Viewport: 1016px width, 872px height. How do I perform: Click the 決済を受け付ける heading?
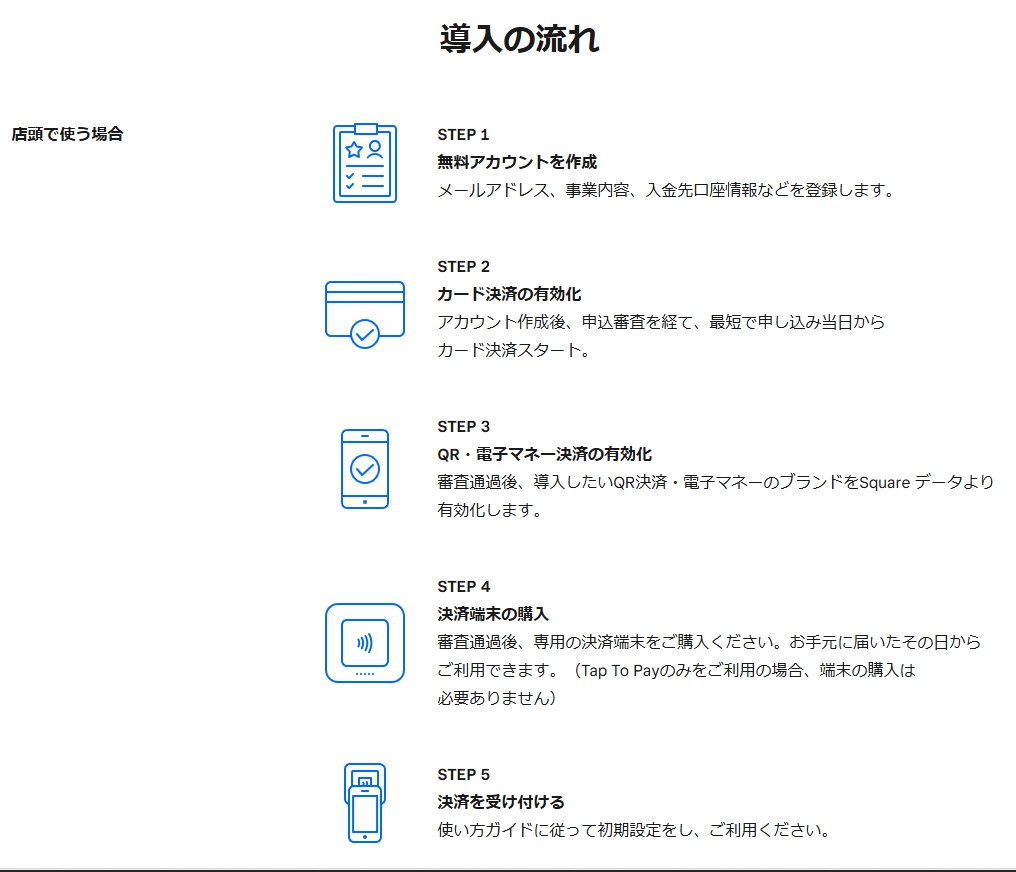501,802
